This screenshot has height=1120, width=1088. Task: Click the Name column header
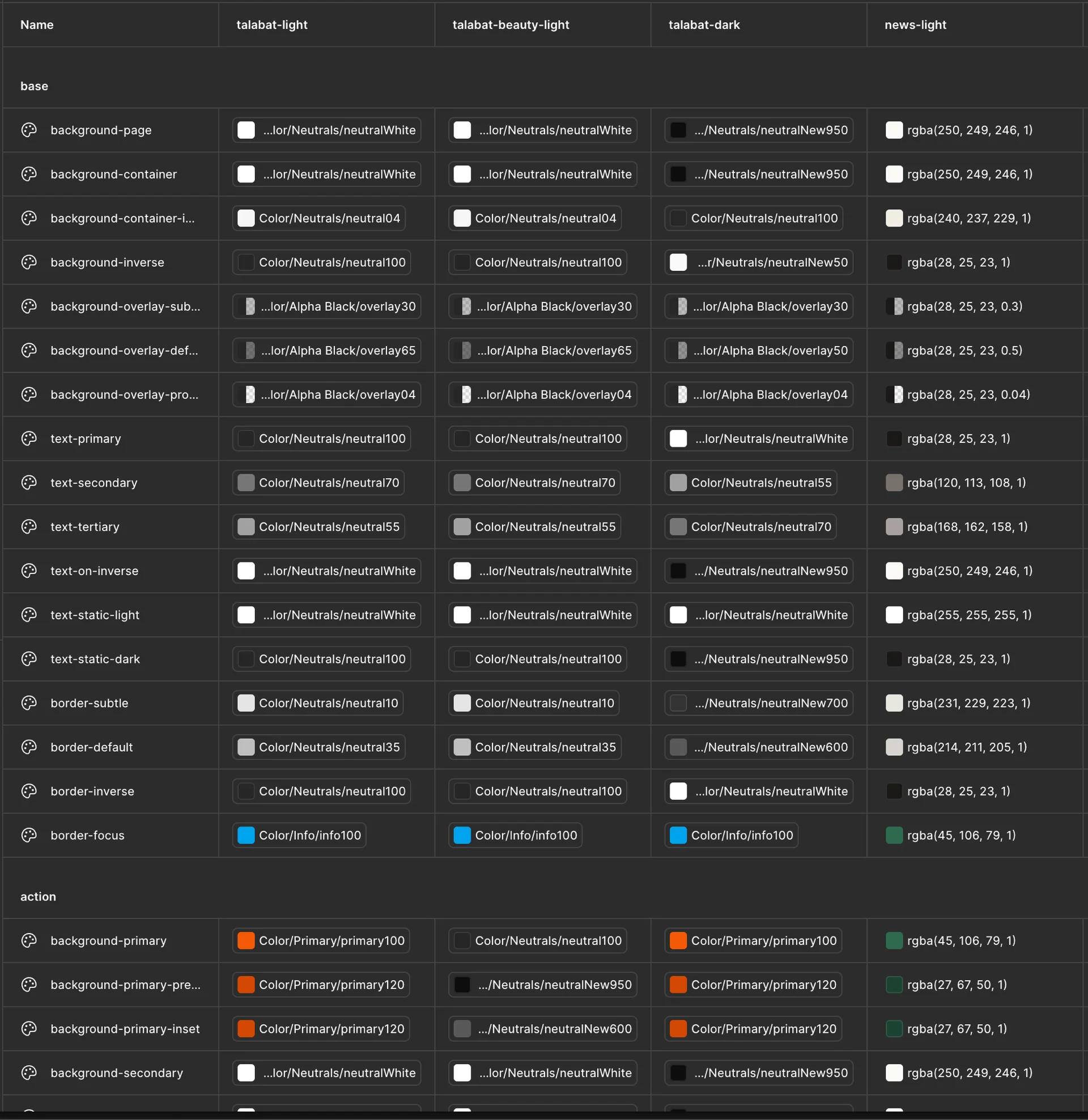coord(37,24)
